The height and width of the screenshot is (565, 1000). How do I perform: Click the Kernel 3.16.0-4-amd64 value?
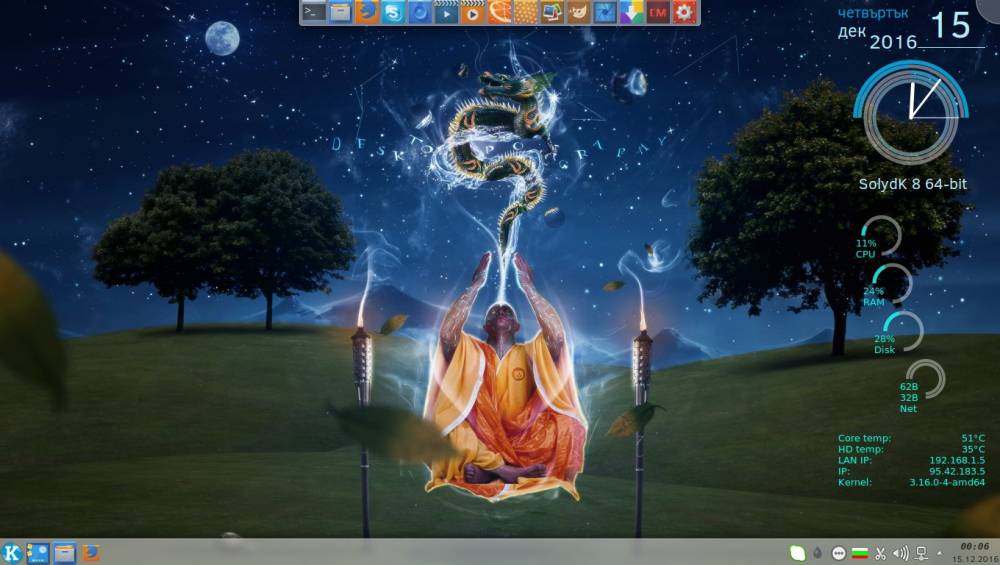click(x=946, y=482)
